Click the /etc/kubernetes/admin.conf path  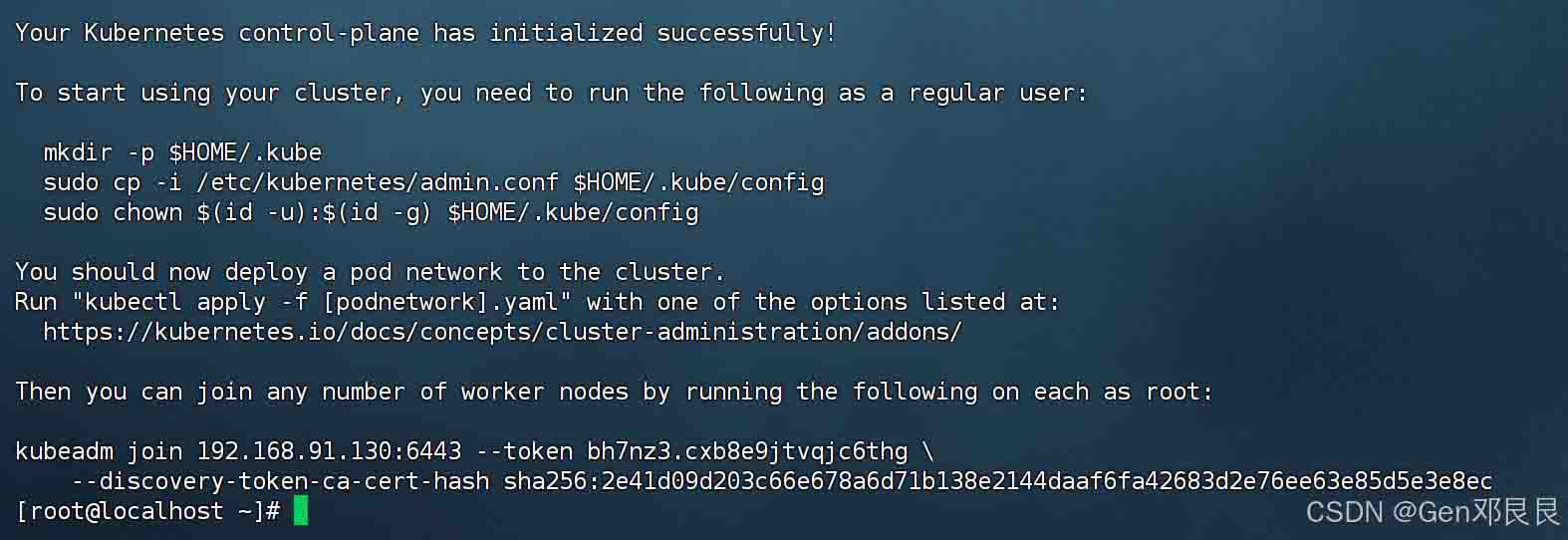tap(378, 182)
